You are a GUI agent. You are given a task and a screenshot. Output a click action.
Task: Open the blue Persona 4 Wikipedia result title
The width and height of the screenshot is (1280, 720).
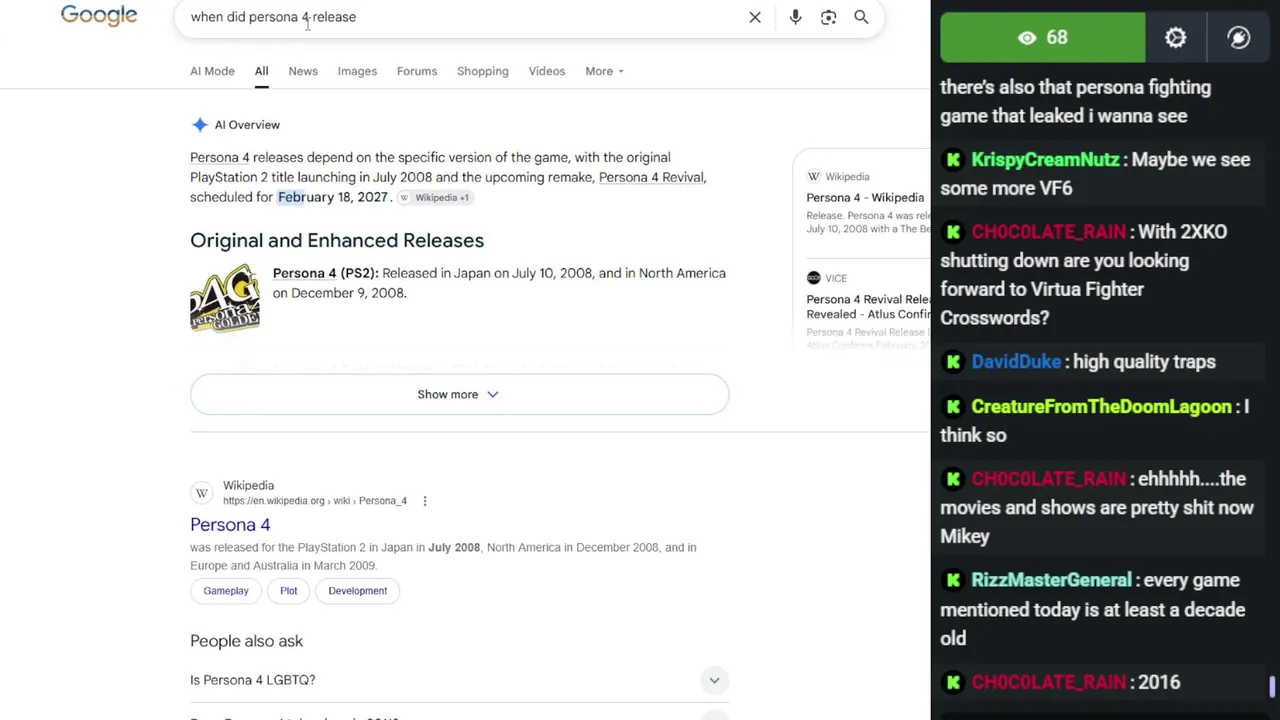pos(230,525)
